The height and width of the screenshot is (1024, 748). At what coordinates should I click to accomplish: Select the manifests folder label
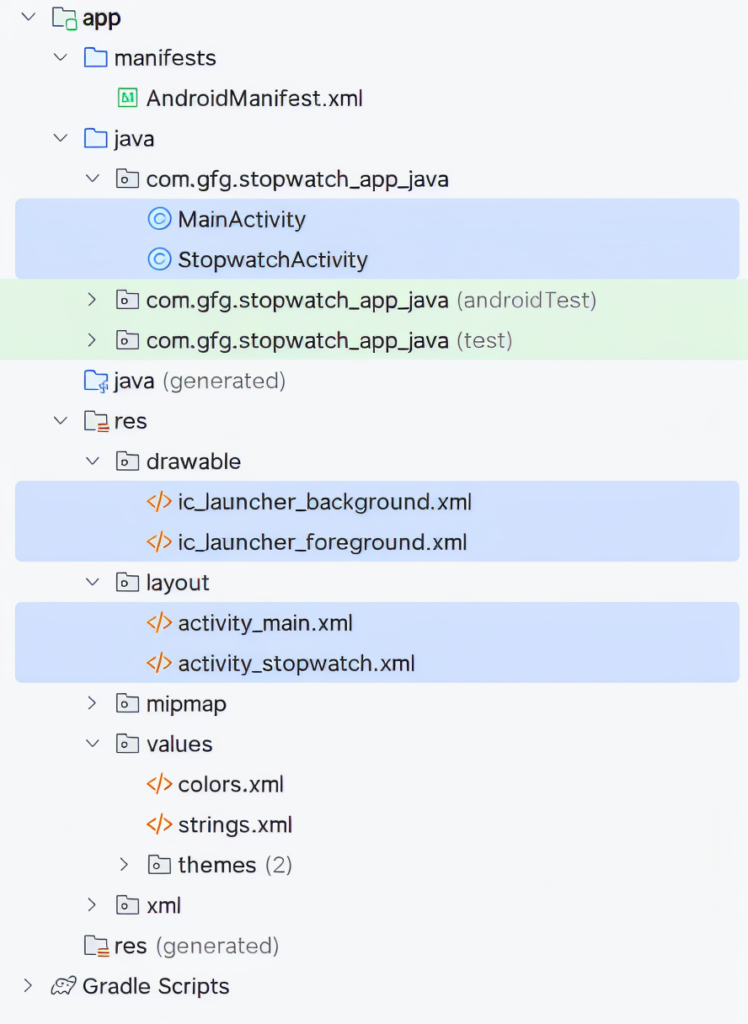coord(165,58)
